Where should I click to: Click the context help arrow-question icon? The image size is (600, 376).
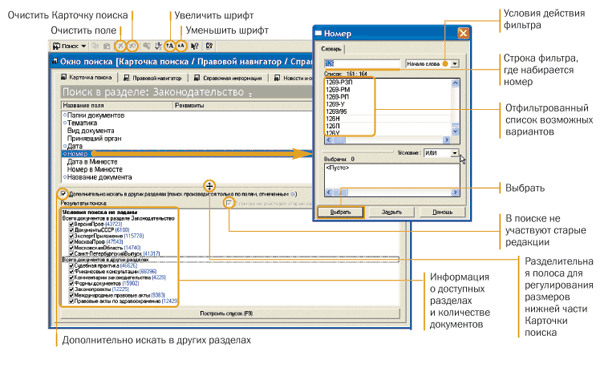(194, 46)
